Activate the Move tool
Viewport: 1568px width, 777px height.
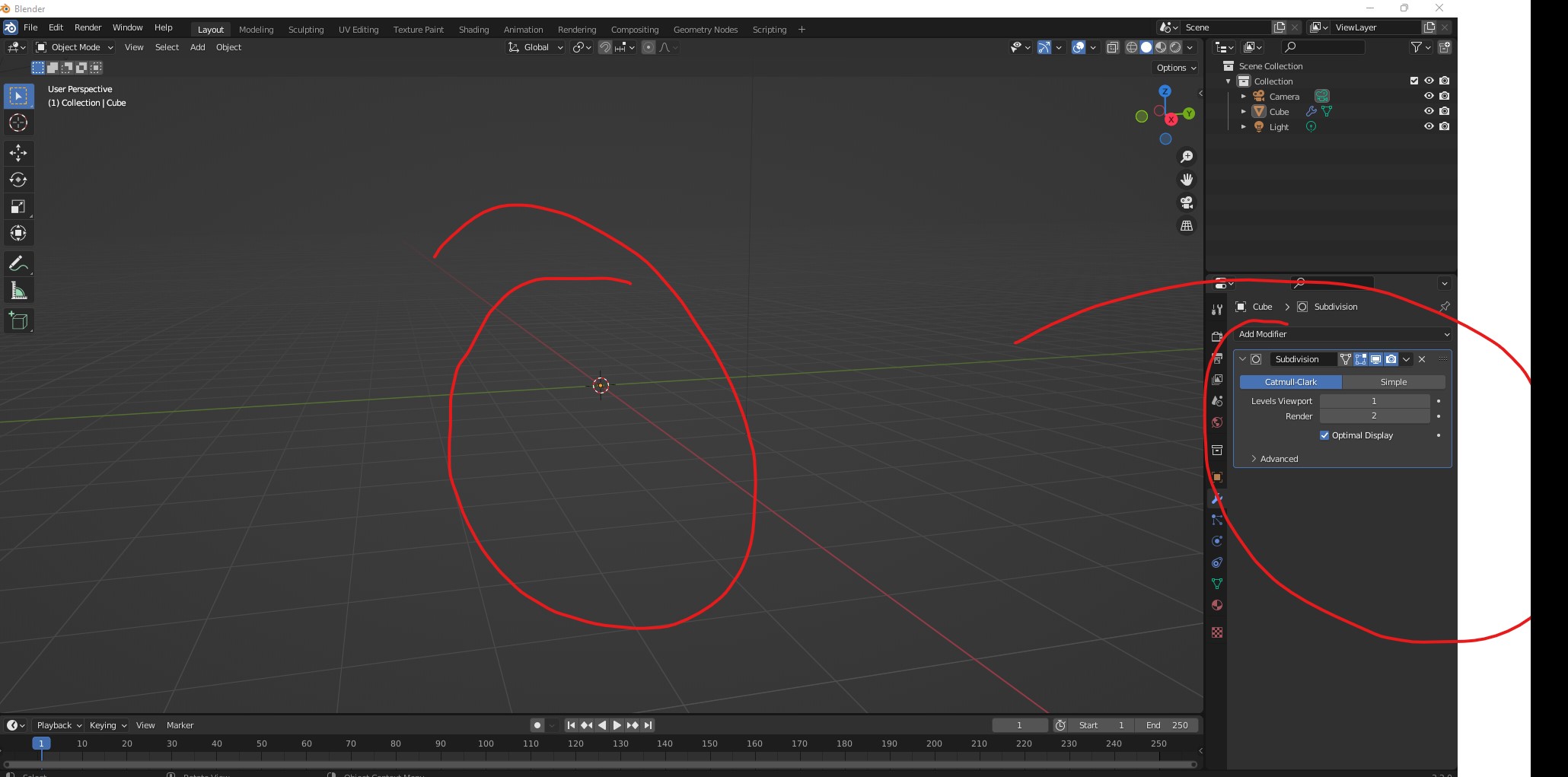tap(18, 153)
